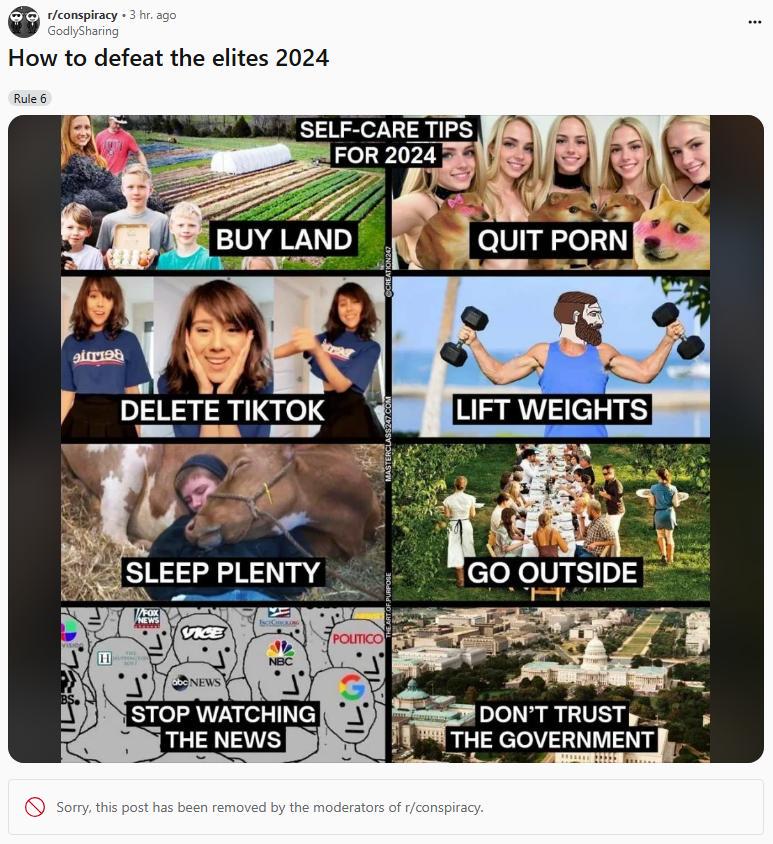
Task: Click the post title 'How to defeat the elites 2024'
Action: click(168, 58)
